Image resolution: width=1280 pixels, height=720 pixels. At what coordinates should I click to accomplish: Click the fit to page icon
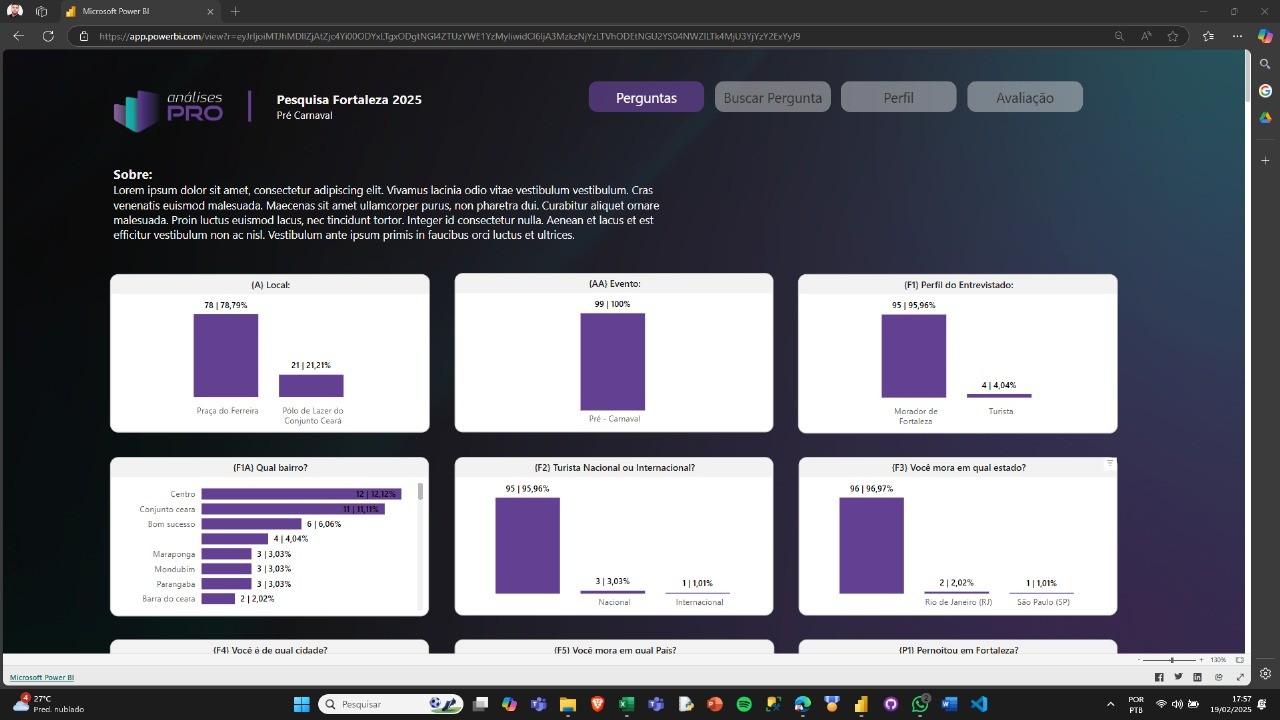click(1240, 660)
